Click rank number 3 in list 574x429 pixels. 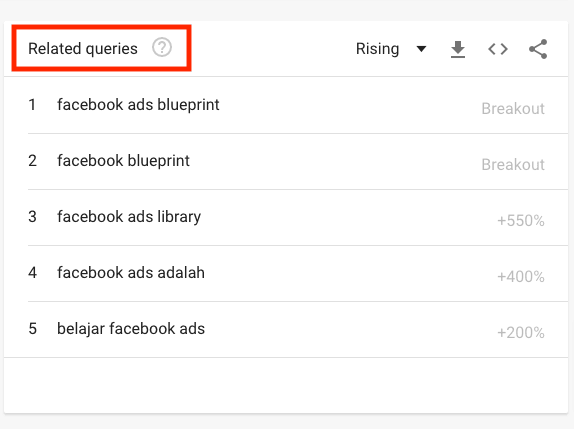coord(32,217)
